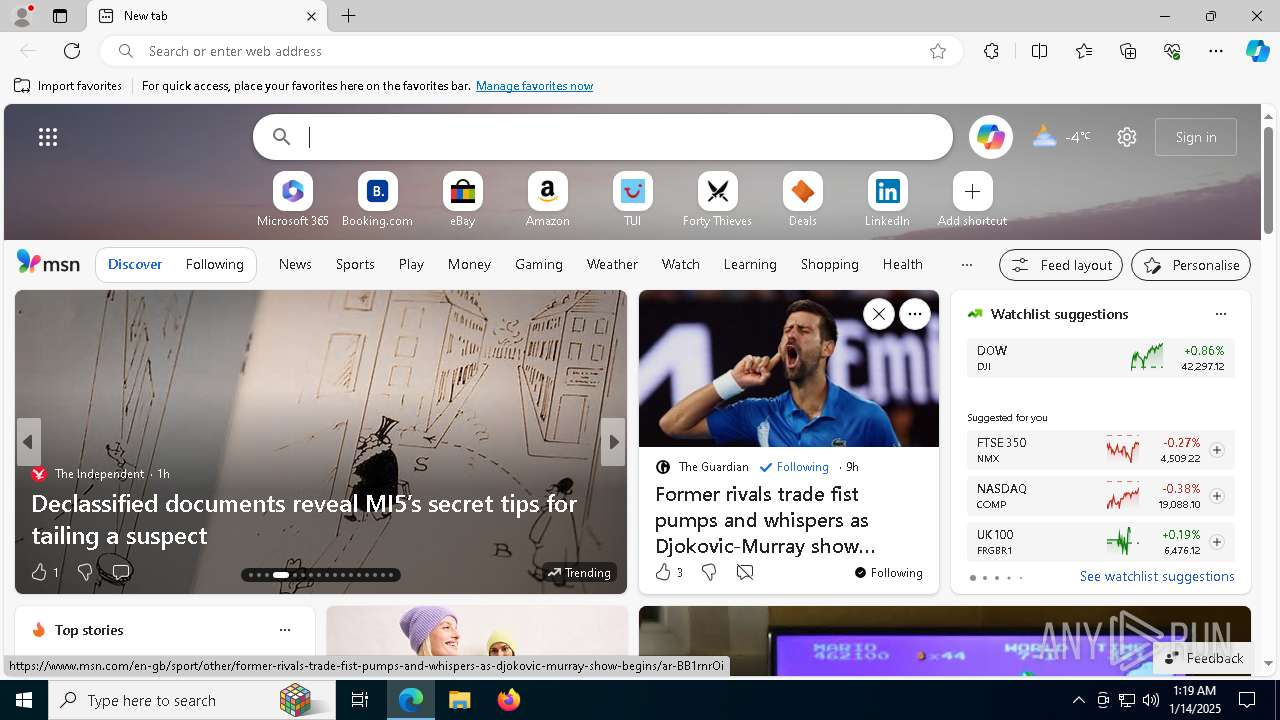Open the Edge Copilot sidebar icon
The height and width of the screenshot is (720, 1280).
point(1257,51)
